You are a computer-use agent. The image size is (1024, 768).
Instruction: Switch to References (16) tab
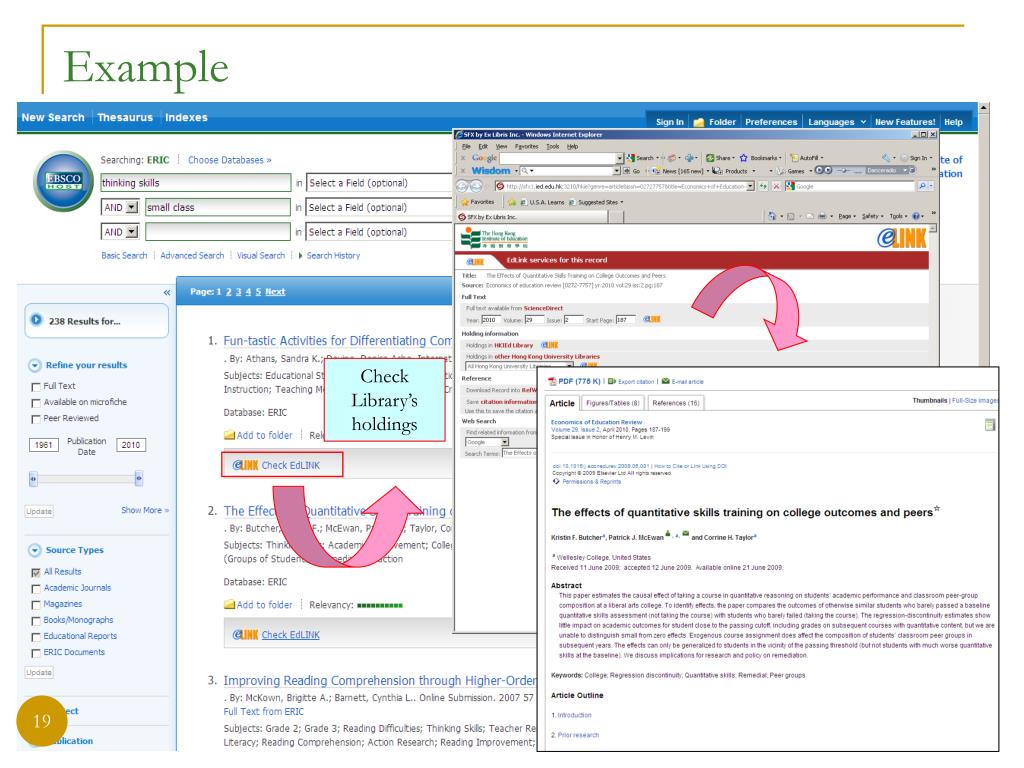coord(676,403)
